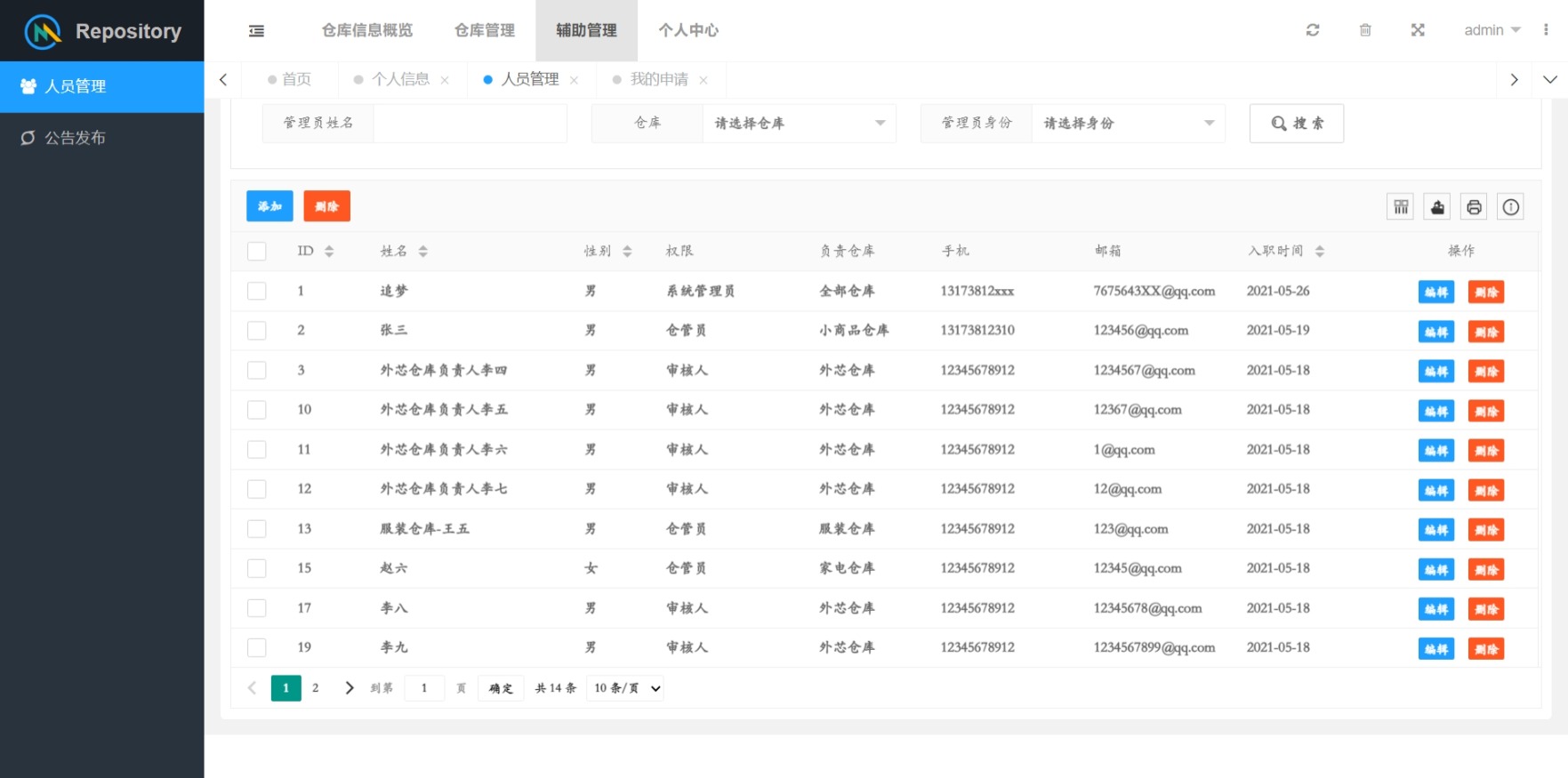Toggle the select-all header checkbox
The image size is (1568, 778).
click(x=257, y=252)
